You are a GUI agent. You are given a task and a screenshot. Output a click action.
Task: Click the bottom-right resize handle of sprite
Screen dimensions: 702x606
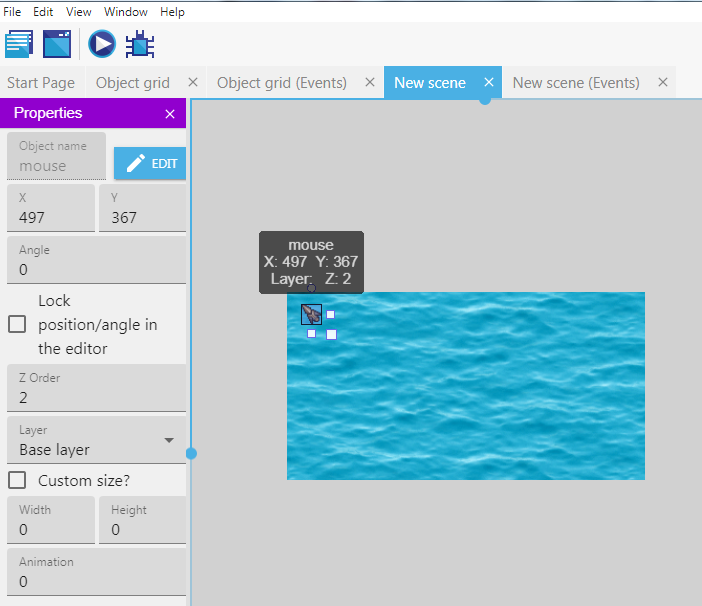331,334
